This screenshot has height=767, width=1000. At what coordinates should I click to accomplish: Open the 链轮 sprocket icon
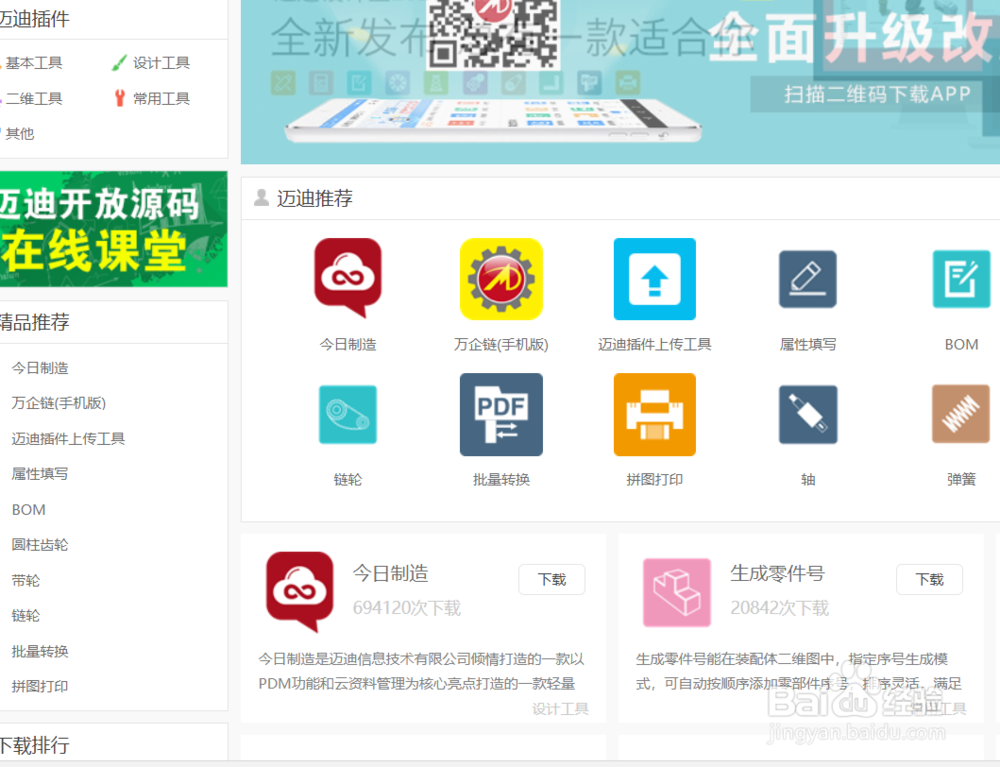348,414
